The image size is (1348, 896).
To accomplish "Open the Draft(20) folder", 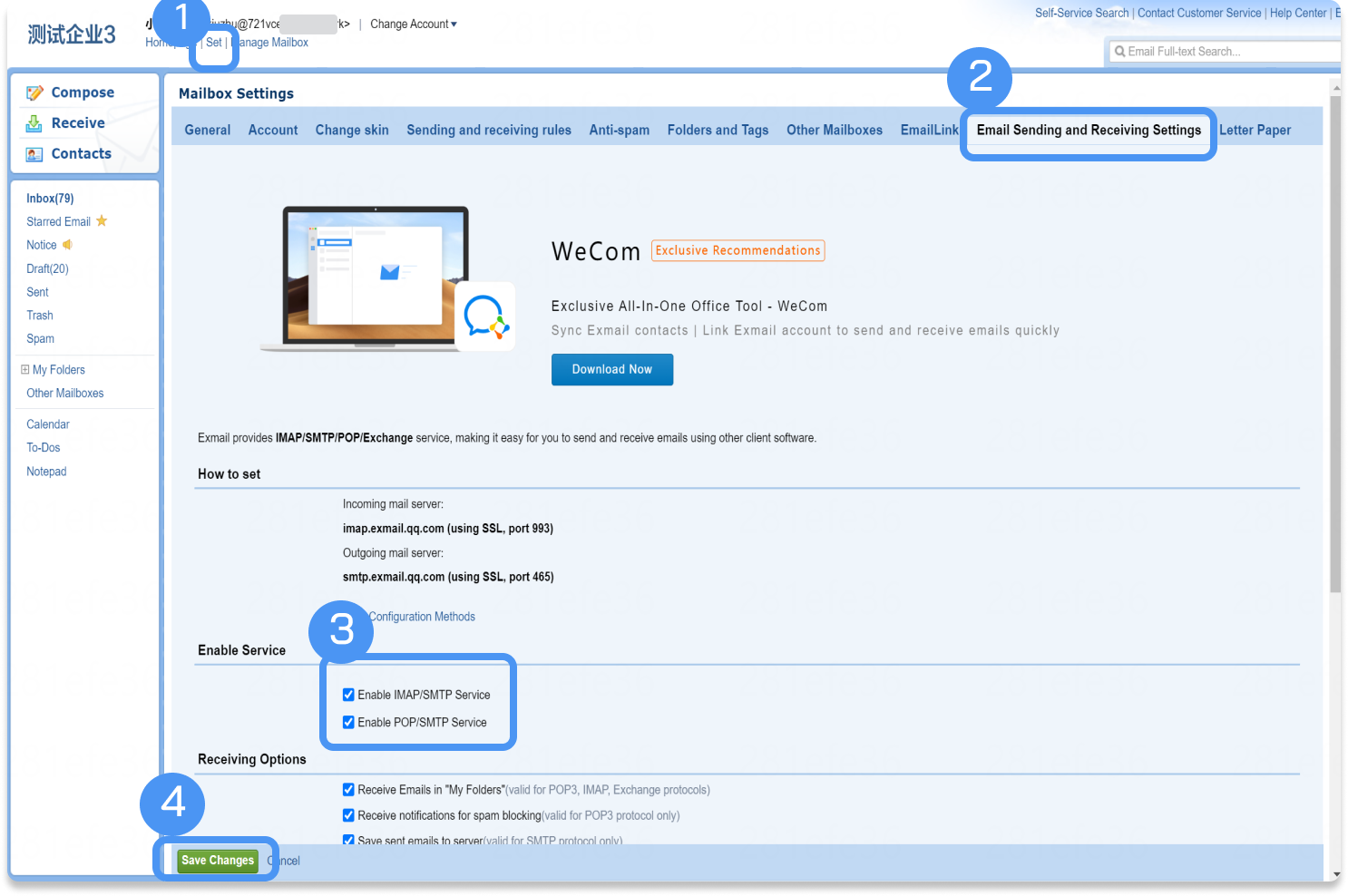I will (x=47, y=268).
